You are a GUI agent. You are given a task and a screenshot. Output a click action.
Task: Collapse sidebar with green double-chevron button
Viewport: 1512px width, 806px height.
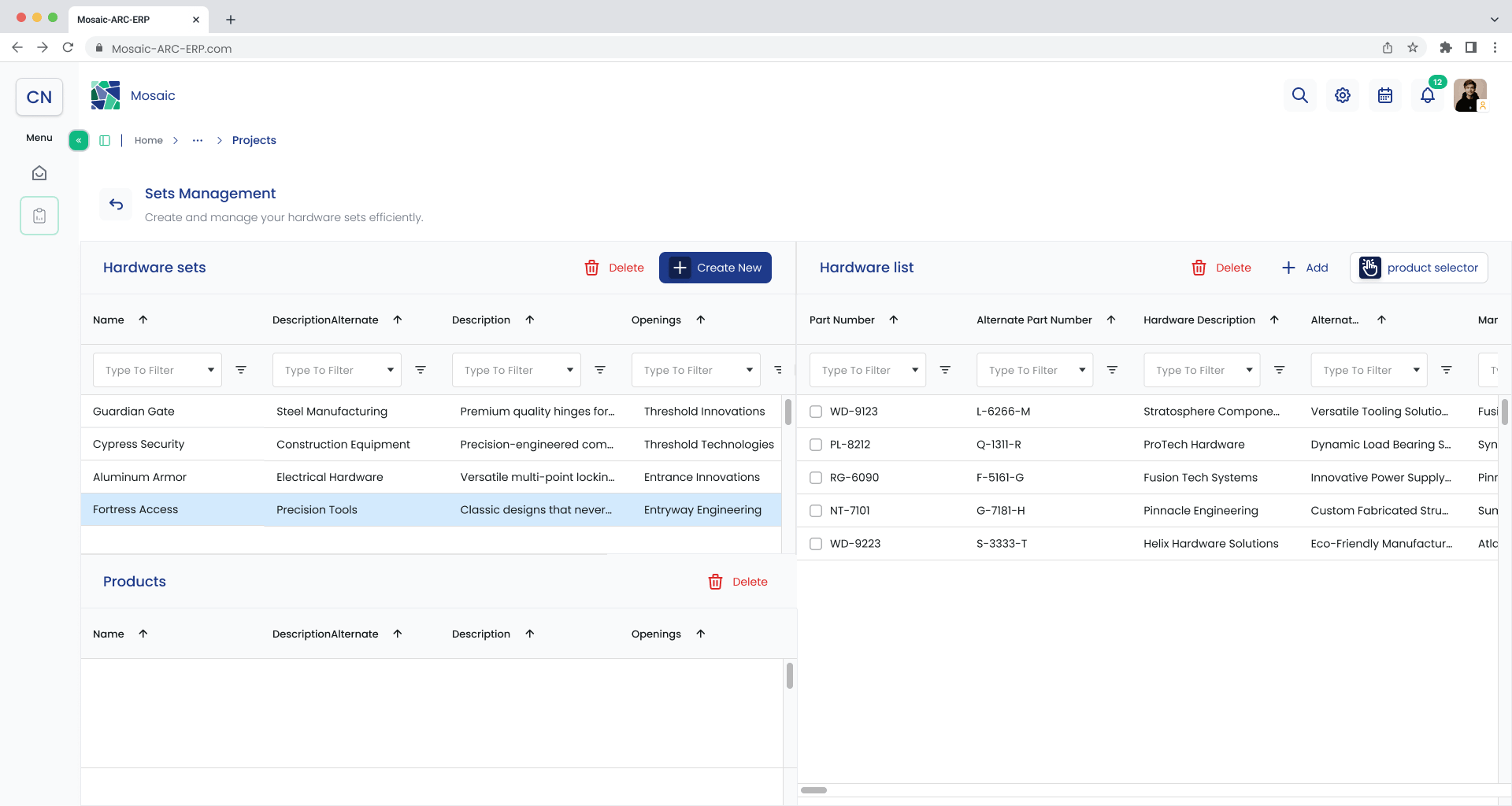(79, 140)
